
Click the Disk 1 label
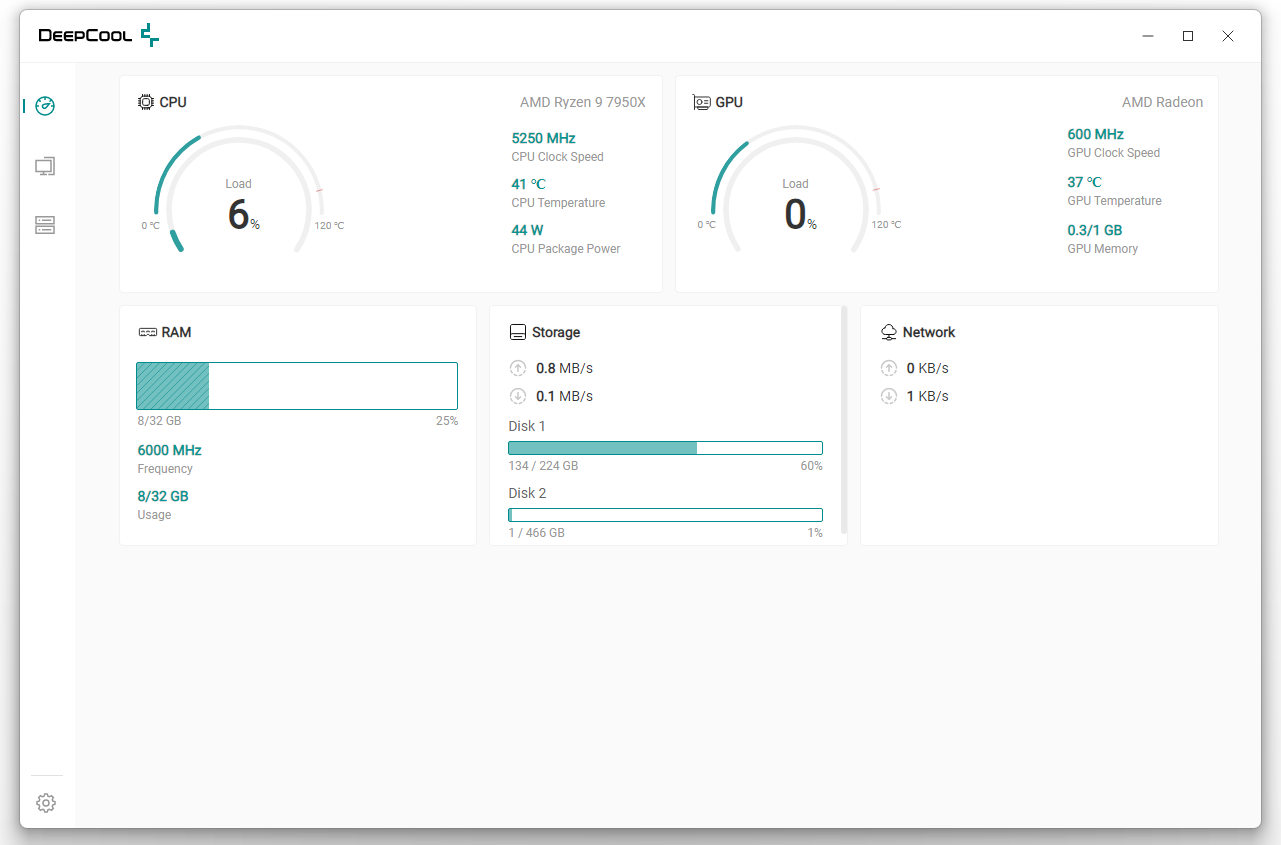pyautogui.click(x=527, y=426)
